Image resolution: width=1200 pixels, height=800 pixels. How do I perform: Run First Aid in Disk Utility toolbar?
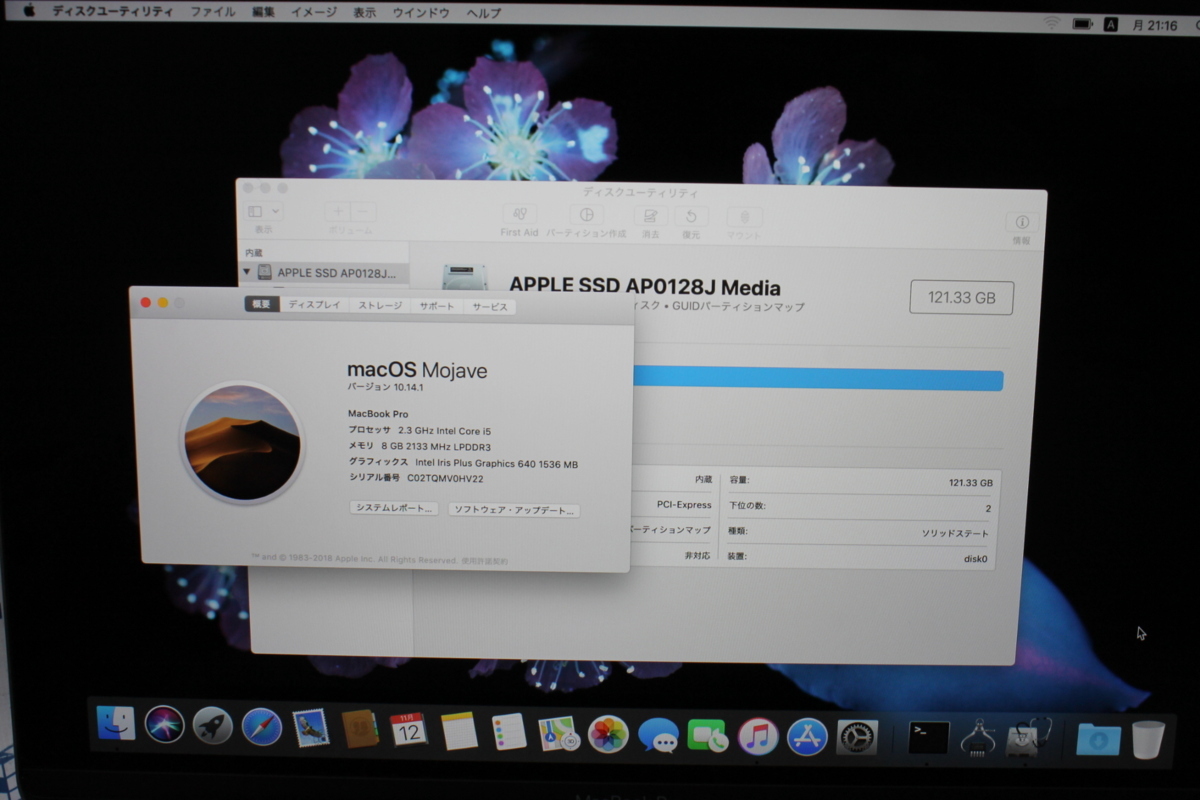point(519,215)
